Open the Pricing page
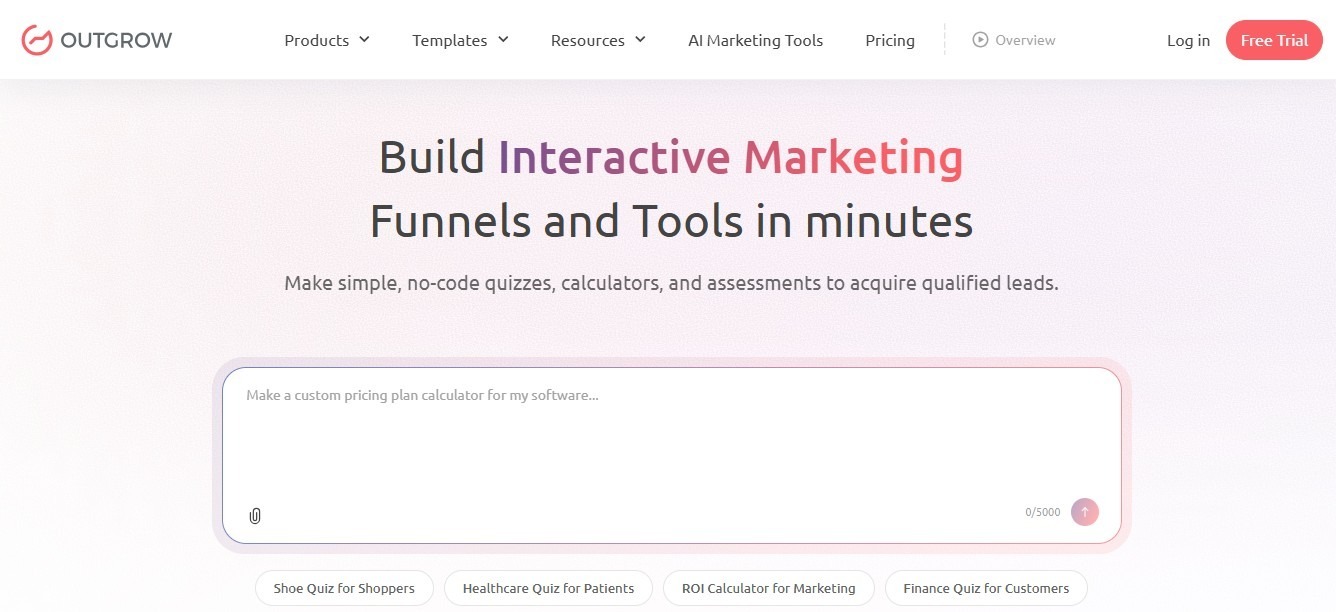The image size is (1336, 612). (889, 41)
